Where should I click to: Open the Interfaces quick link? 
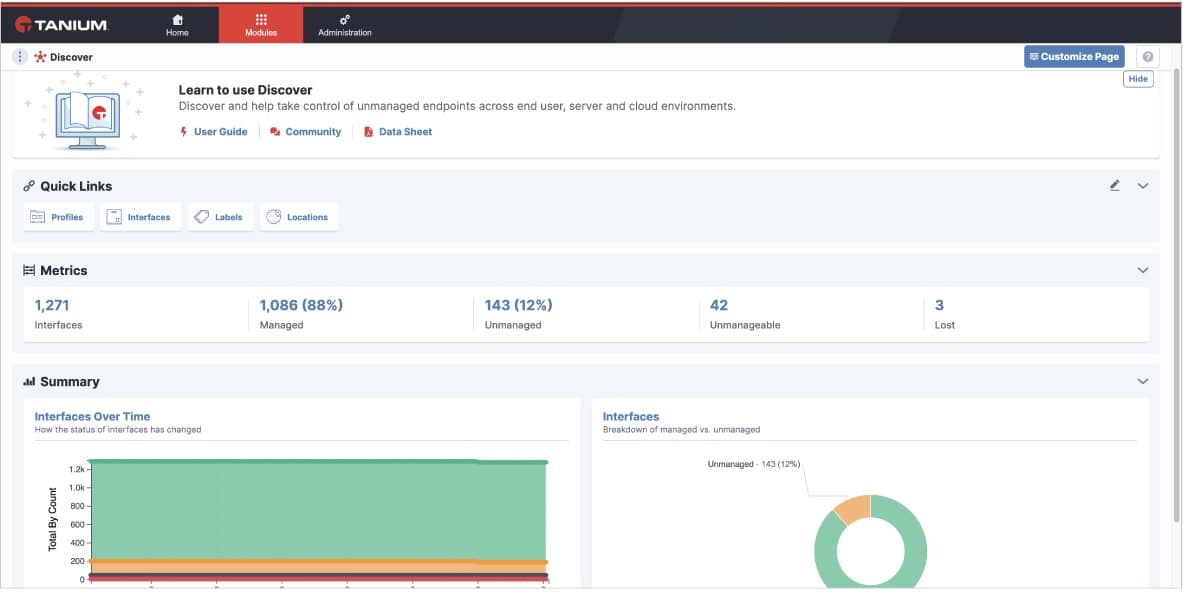140,217
